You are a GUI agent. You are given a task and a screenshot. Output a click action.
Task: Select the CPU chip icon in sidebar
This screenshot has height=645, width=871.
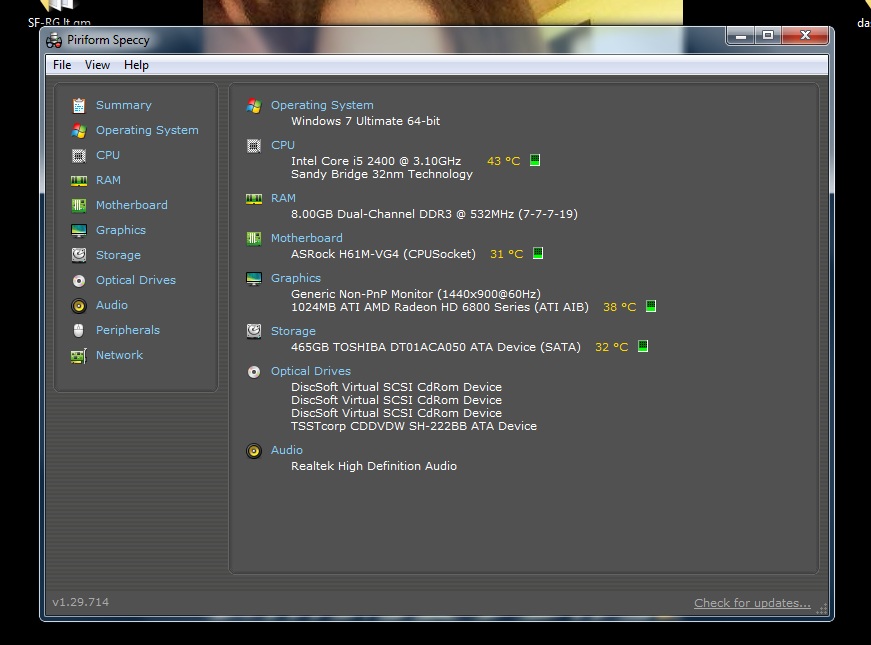pos(79,156)
